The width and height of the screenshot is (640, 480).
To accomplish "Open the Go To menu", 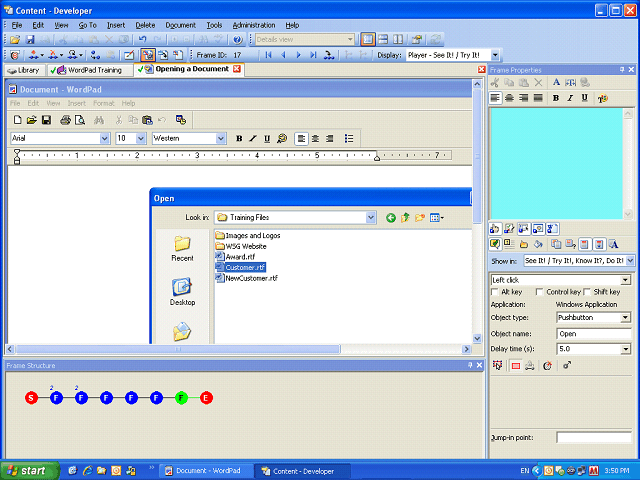I will [x=87, y=25].
